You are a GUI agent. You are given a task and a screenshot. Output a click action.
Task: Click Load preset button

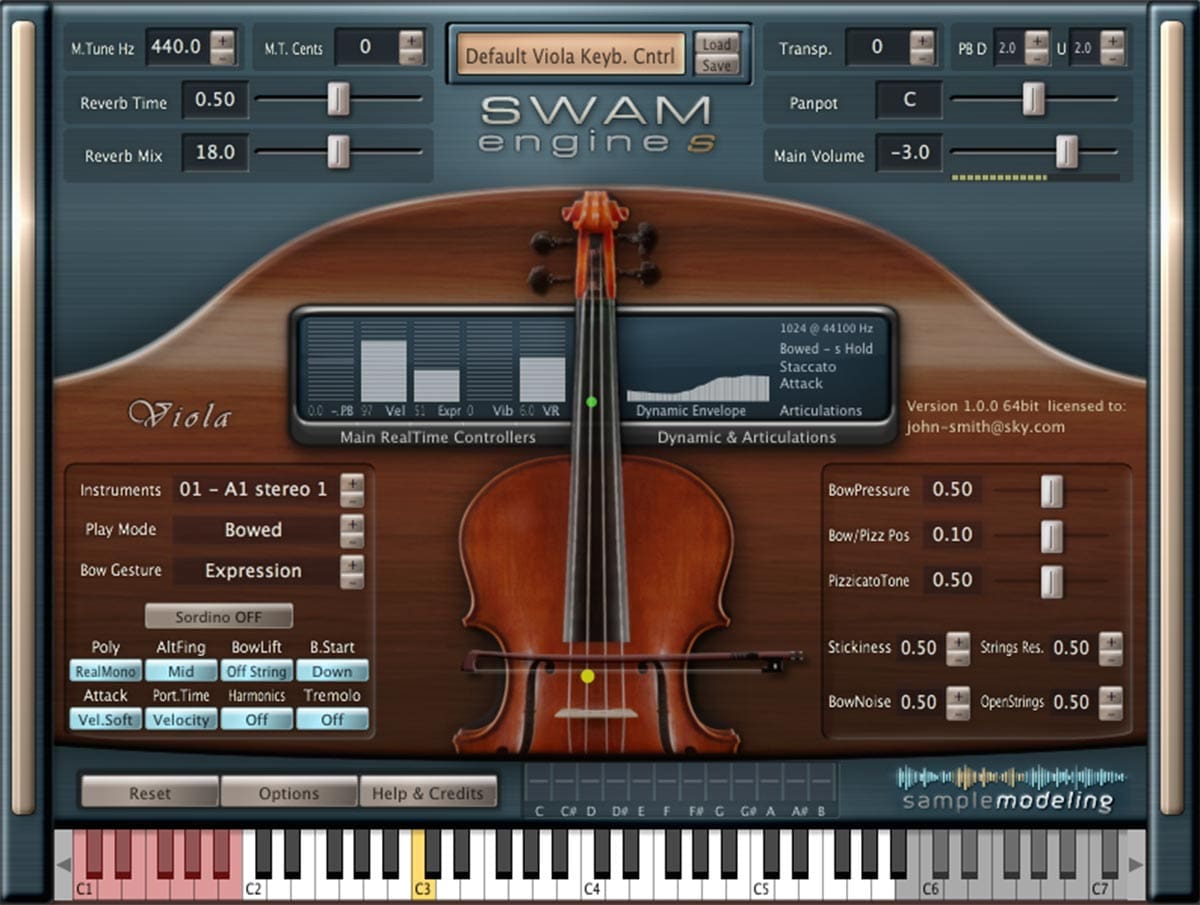[x=716, y=45]
